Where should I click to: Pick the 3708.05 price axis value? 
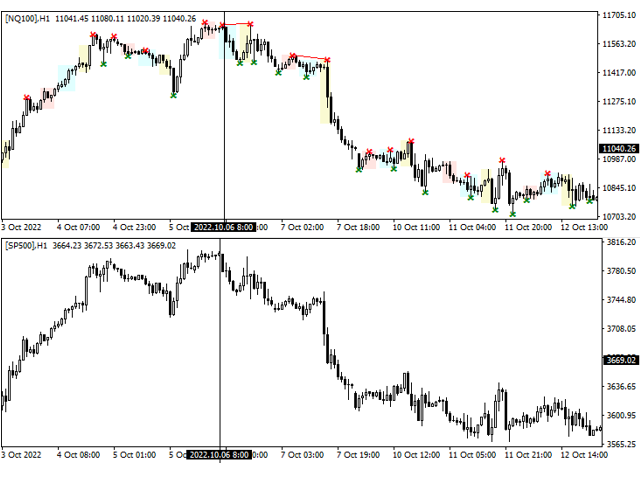621,329
